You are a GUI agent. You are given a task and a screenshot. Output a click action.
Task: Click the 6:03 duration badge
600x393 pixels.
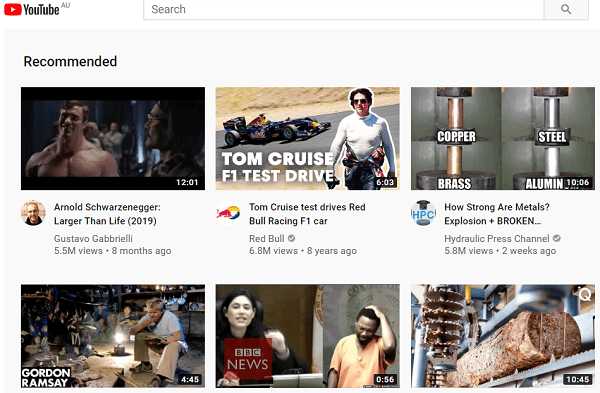coord(385,182)
